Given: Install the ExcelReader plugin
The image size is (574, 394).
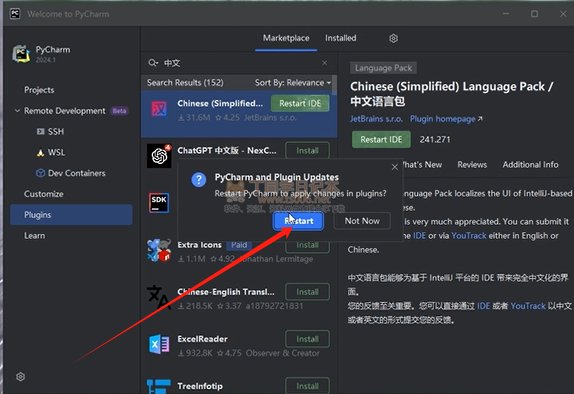Looking at the screenshot, I should 307,339.
